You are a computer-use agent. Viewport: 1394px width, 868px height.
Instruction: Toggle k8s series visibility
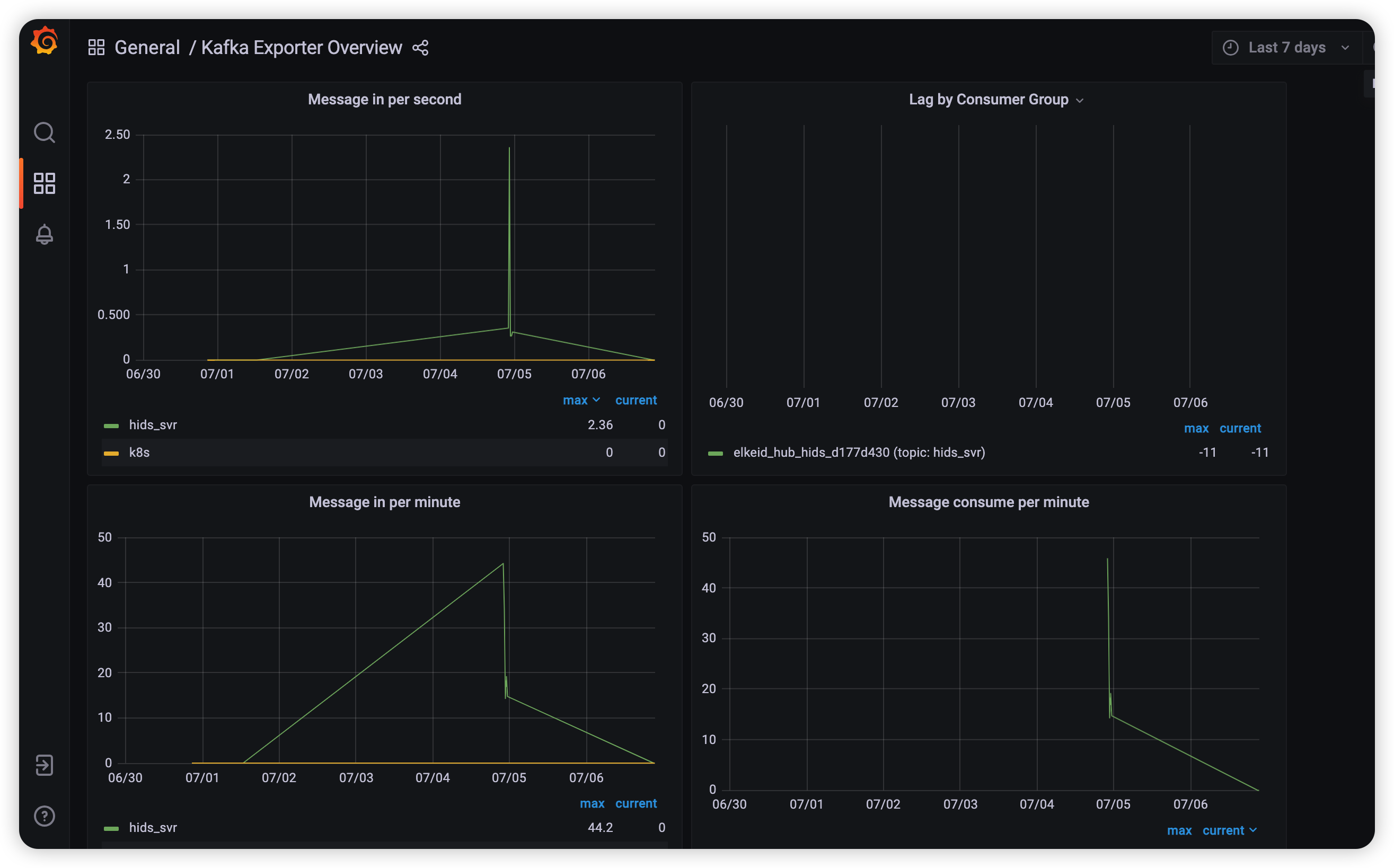tap(139, 453)
